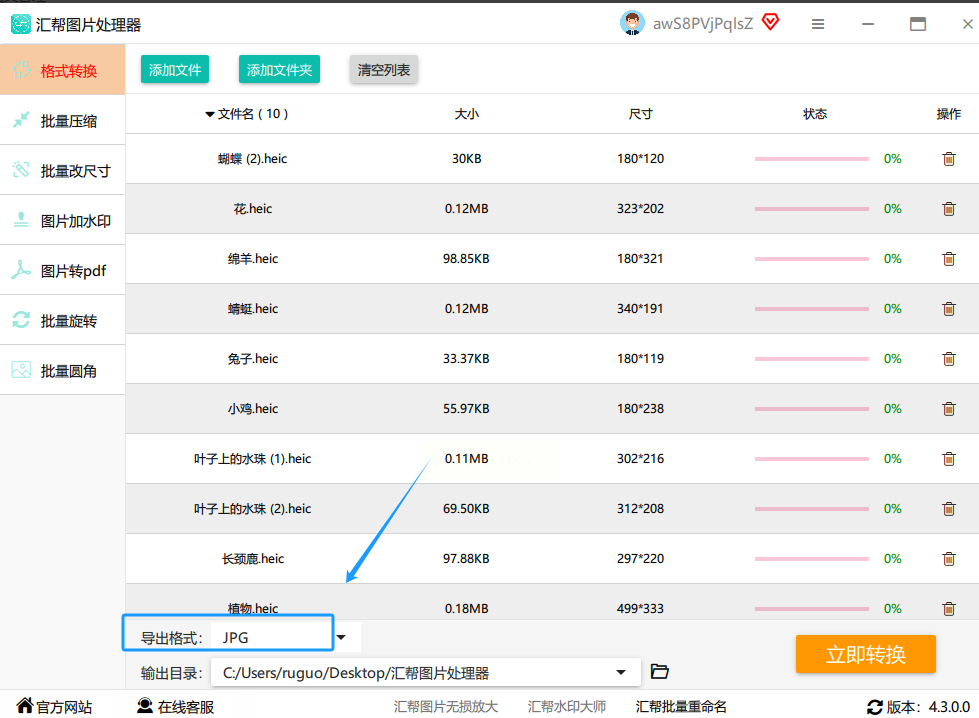Select 图片转pdf sidebar item
979x718 pixels.
62,270
